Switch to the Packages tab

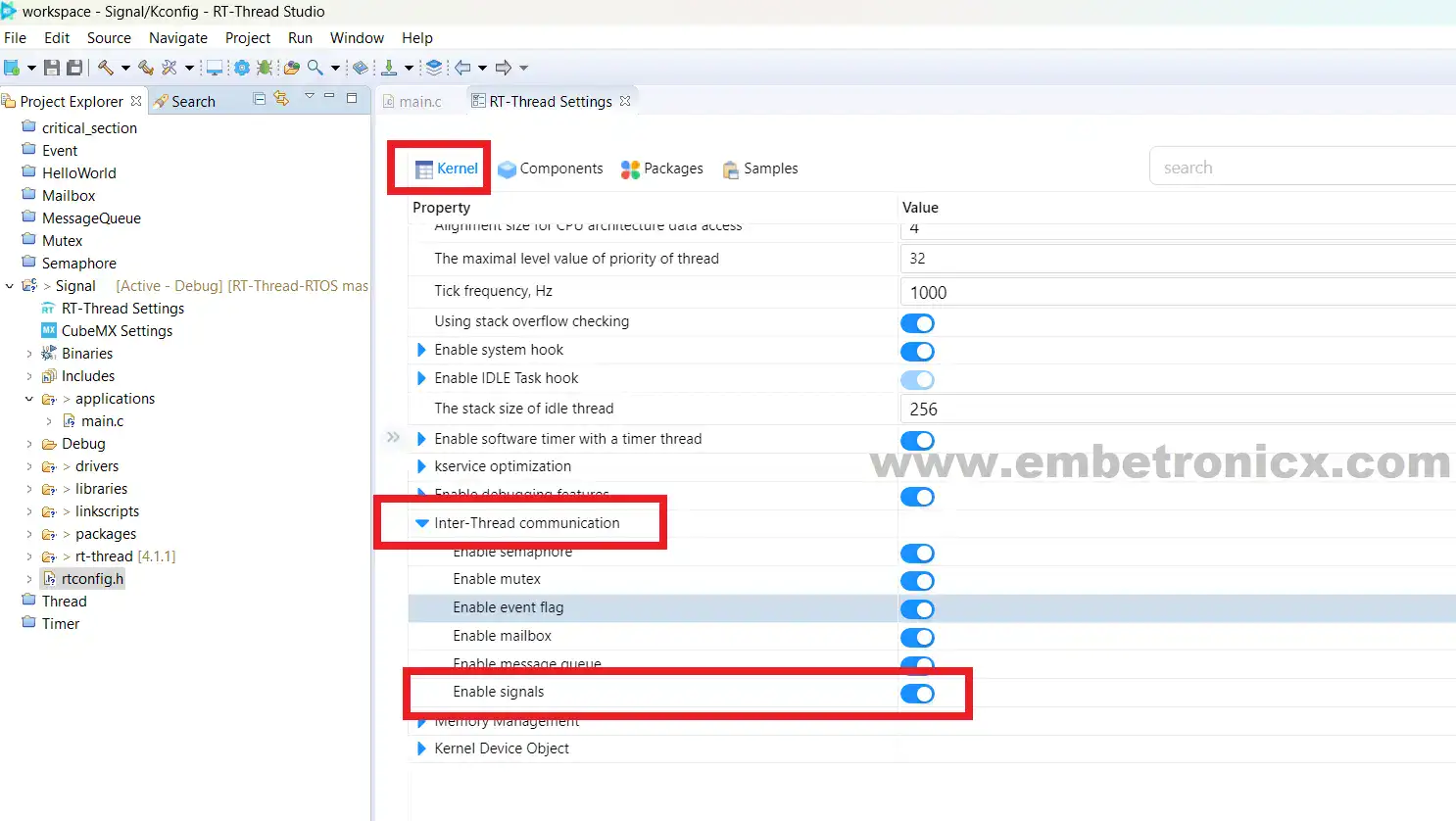point(662,169)
